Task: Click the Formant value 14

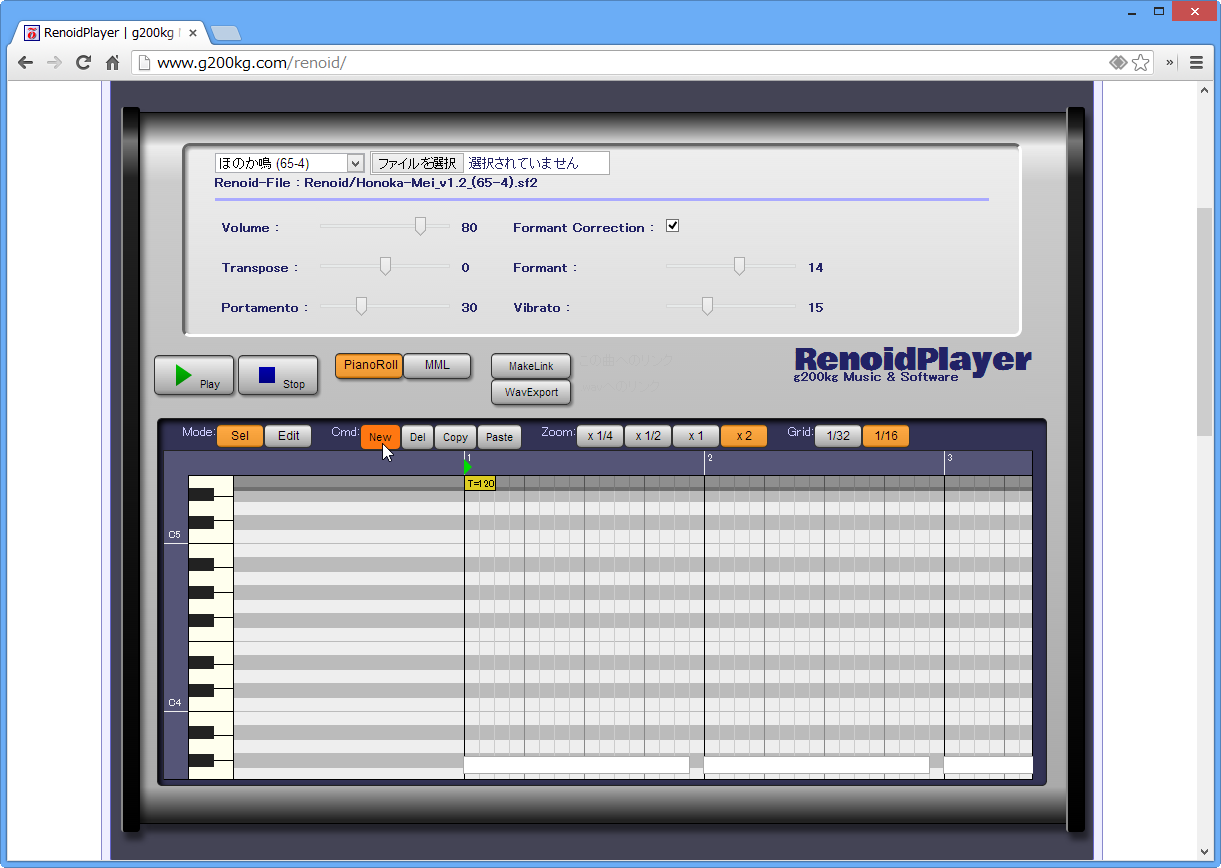Action: pyautogui.click(x=816, y=268)
